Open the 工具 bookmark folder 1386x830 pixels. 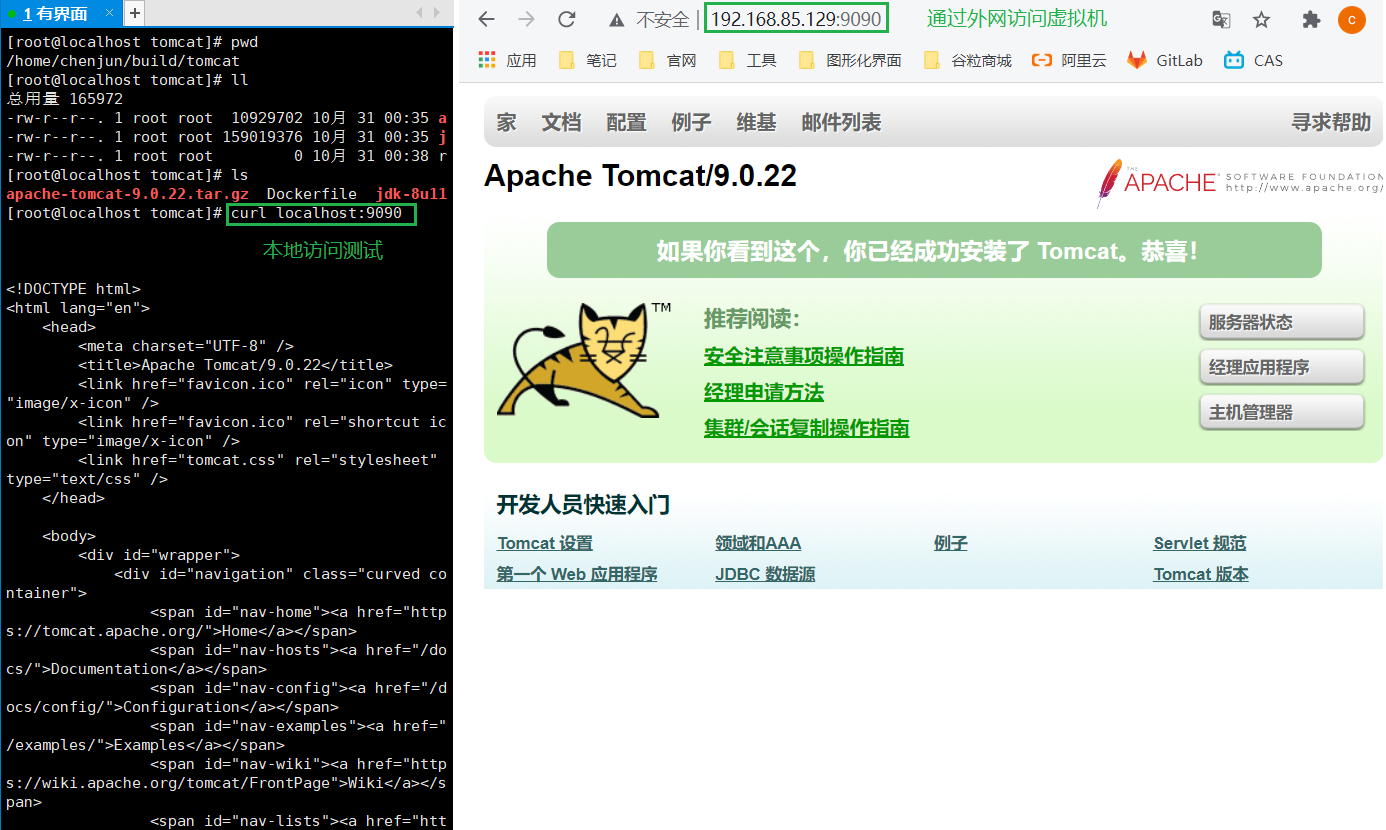[x=747, y=60]
